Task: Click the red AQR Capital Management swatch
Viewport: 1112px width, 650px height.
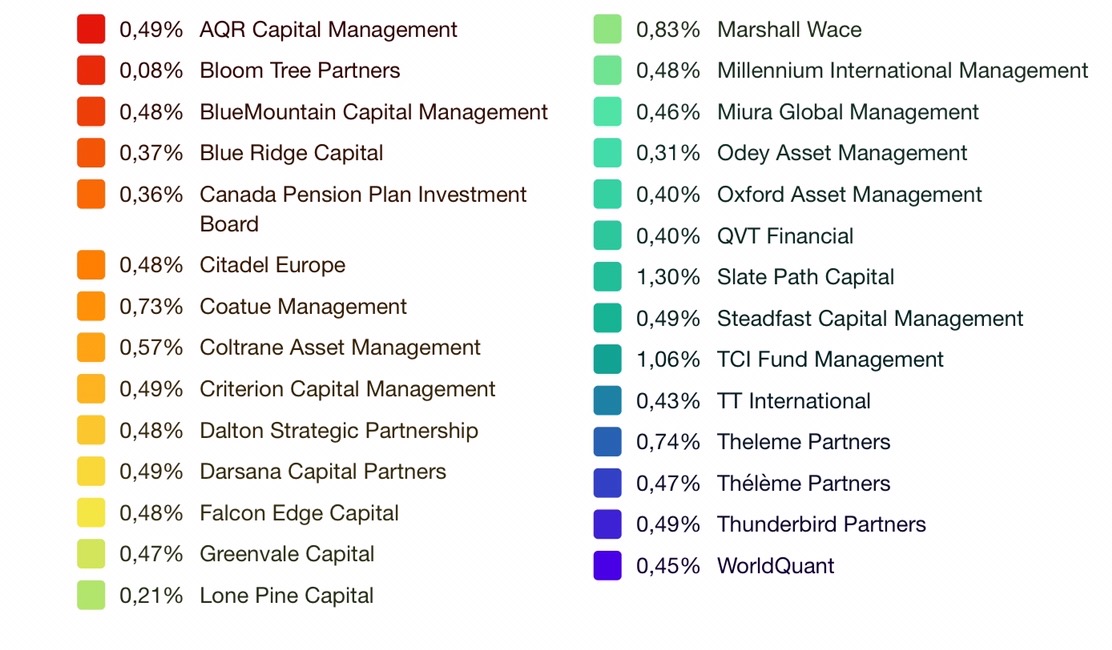Action: (x=91, y=30)
